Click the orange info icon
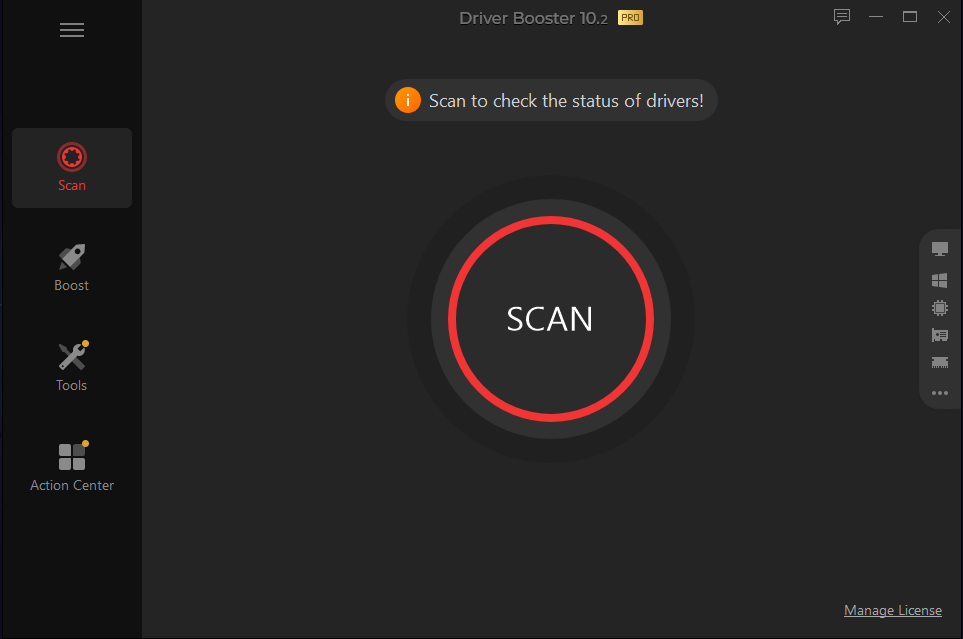 [408, 100]
